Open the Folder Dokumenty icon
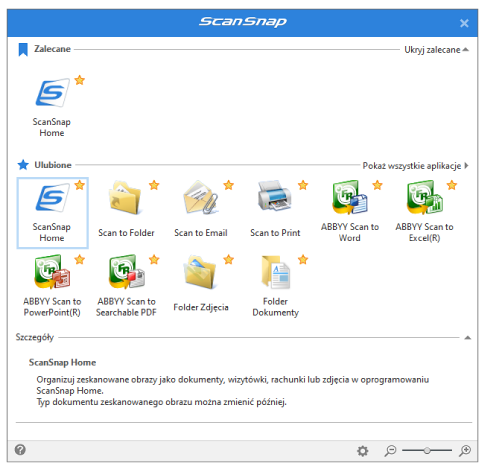 [275, 272]
